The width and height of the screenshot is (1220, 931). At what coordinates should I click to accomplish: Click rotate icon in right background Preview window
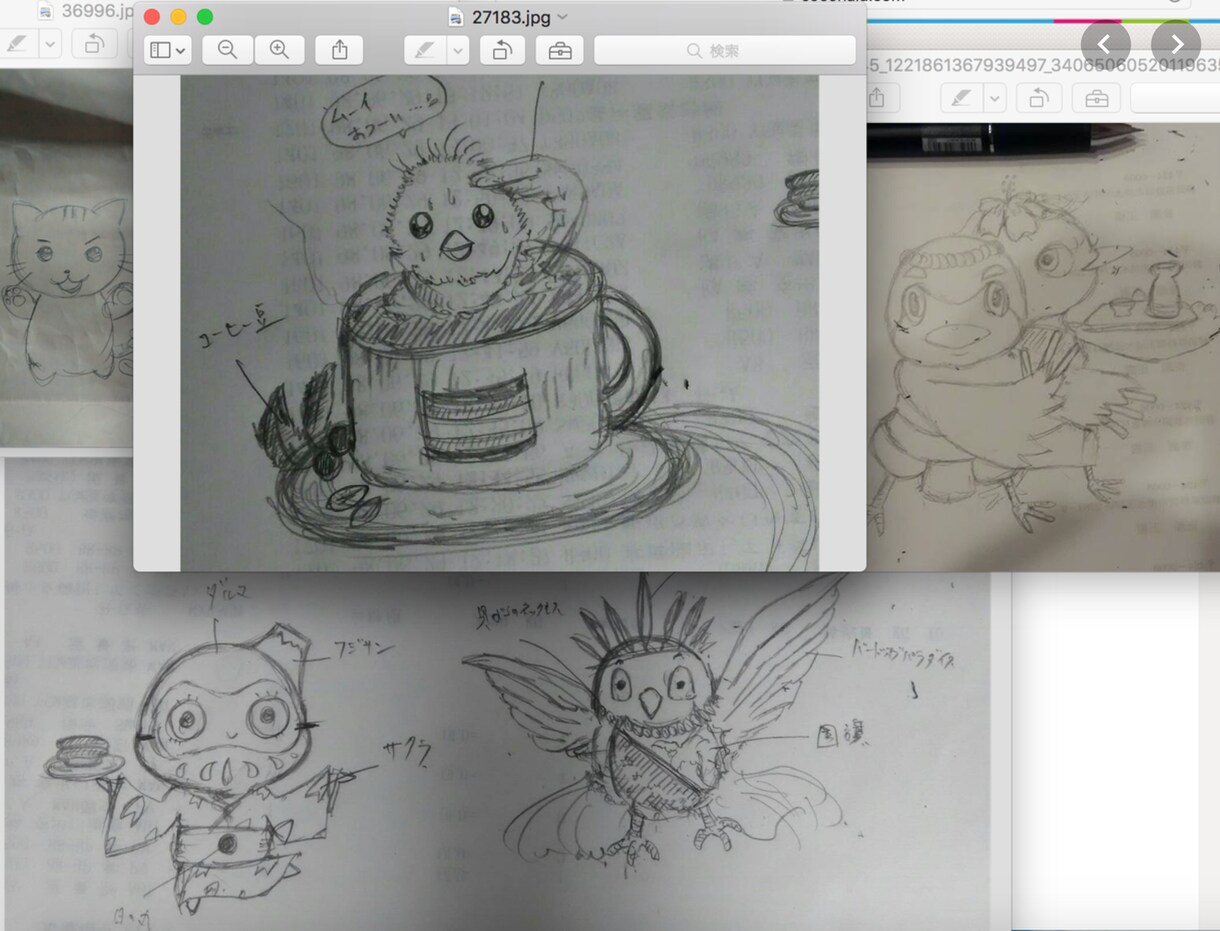[1039, 98]
